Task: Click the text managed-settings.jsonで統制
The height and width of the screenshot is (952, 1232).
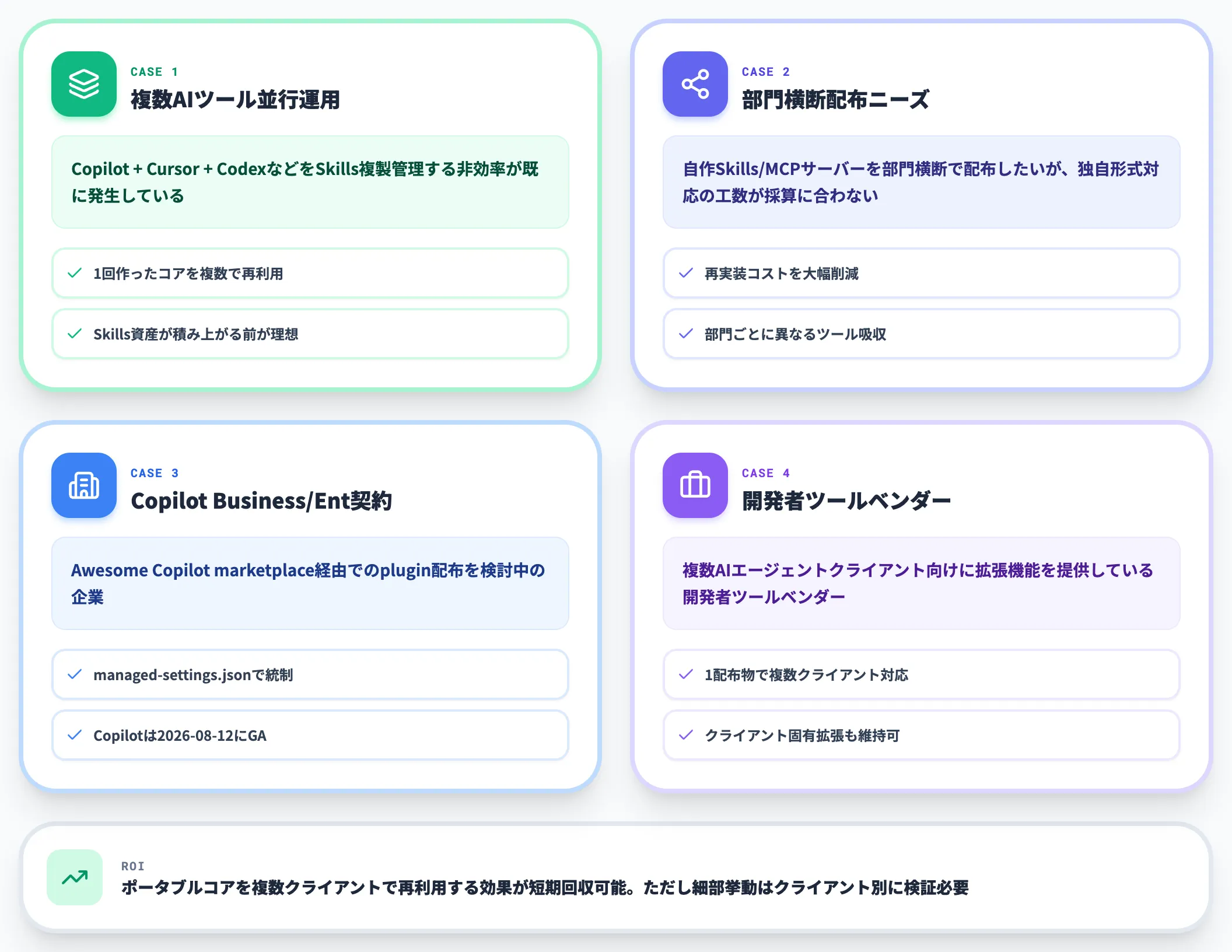Action: (x=193, y=675)
